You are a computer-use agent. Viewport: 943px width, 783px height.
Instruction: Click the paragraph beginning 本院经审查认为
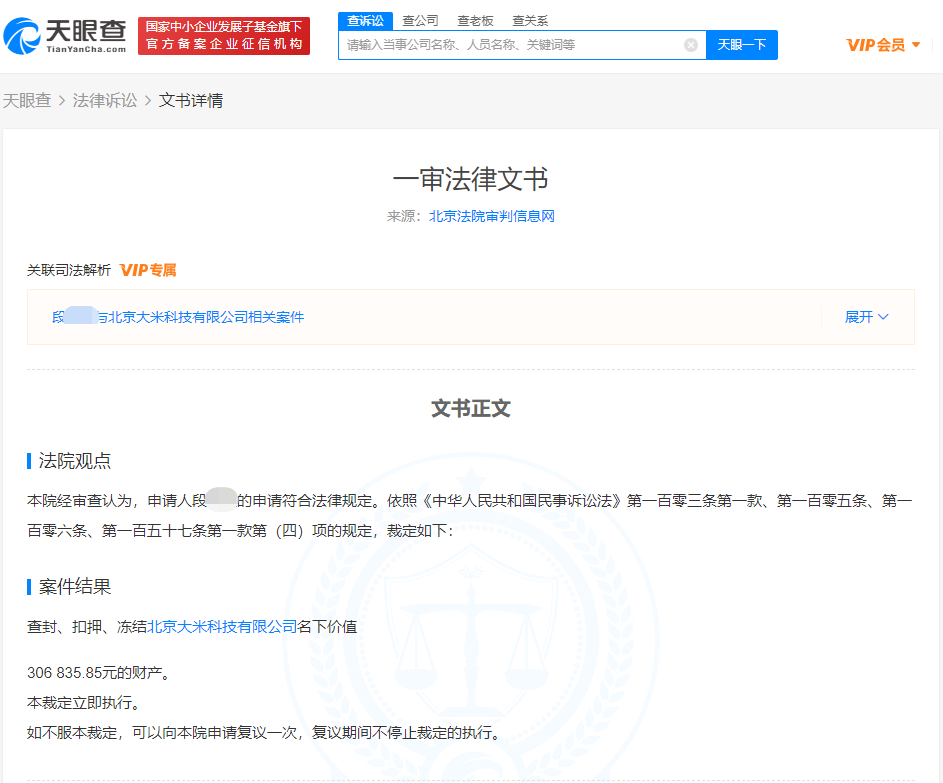470,515
